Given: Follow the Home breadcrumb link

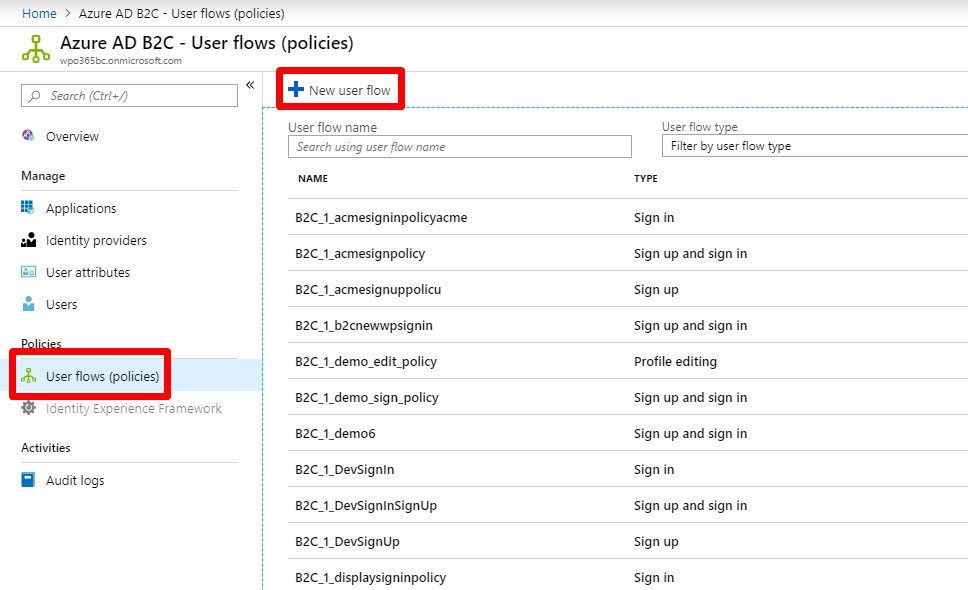Looking at the screenshot, I should (x=39, y=14).
